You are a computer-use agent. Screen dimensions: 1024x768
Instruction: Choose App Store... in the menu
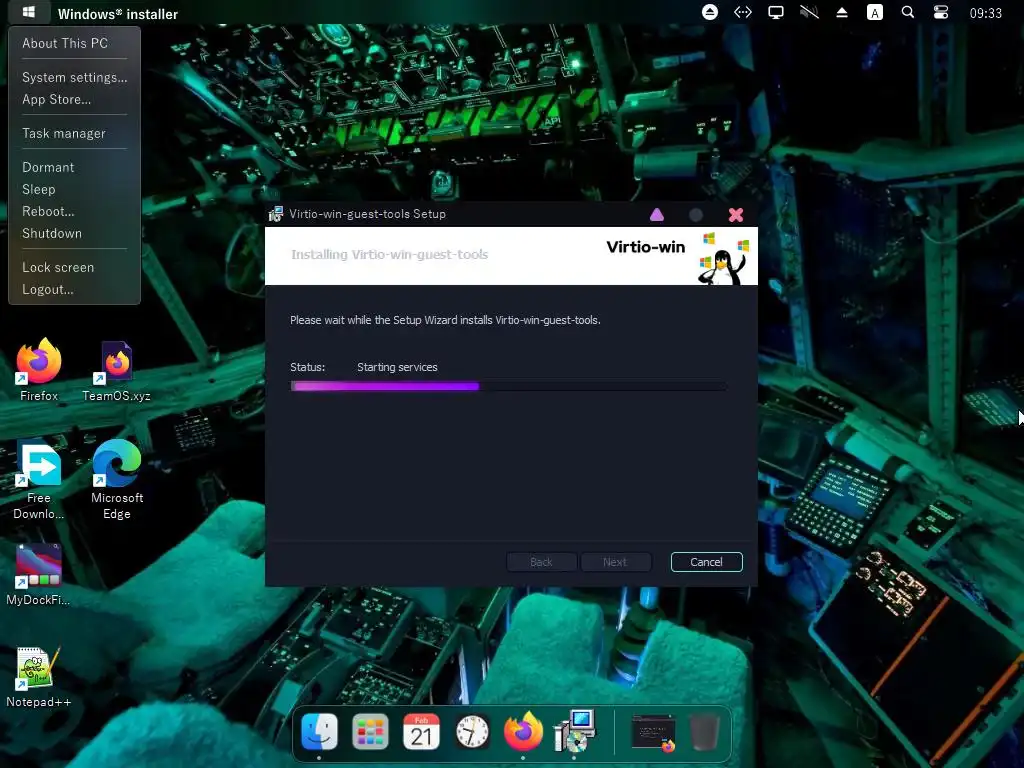pyautogui.click(x=56, y=99)
